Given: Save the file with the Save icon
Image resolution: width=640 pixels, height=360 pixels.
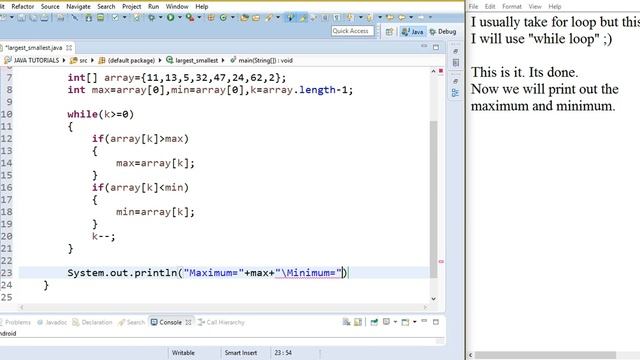Looking at the screenshot, I should coord(21,18).
